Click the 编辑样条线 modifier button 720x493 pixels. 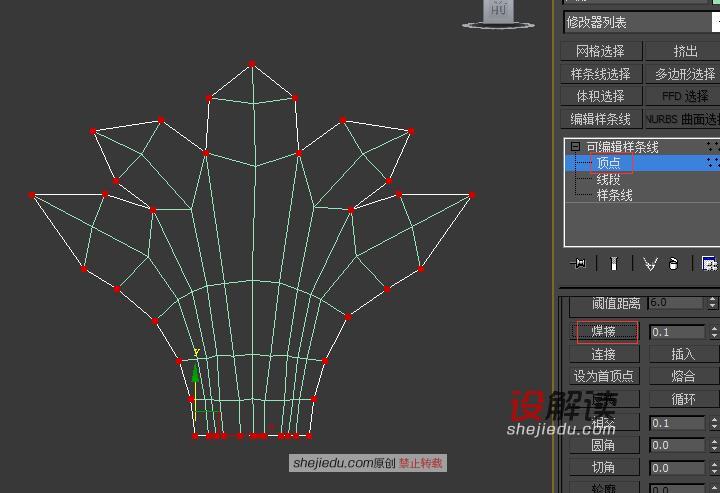click(x=601, y=119)
